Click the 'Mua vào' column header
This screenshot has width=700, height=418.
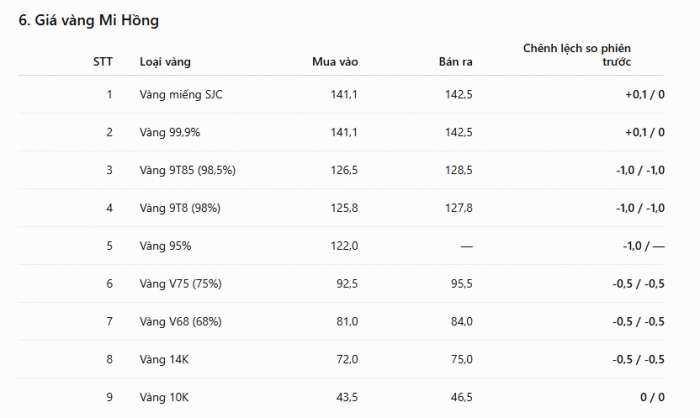point(335,62)
